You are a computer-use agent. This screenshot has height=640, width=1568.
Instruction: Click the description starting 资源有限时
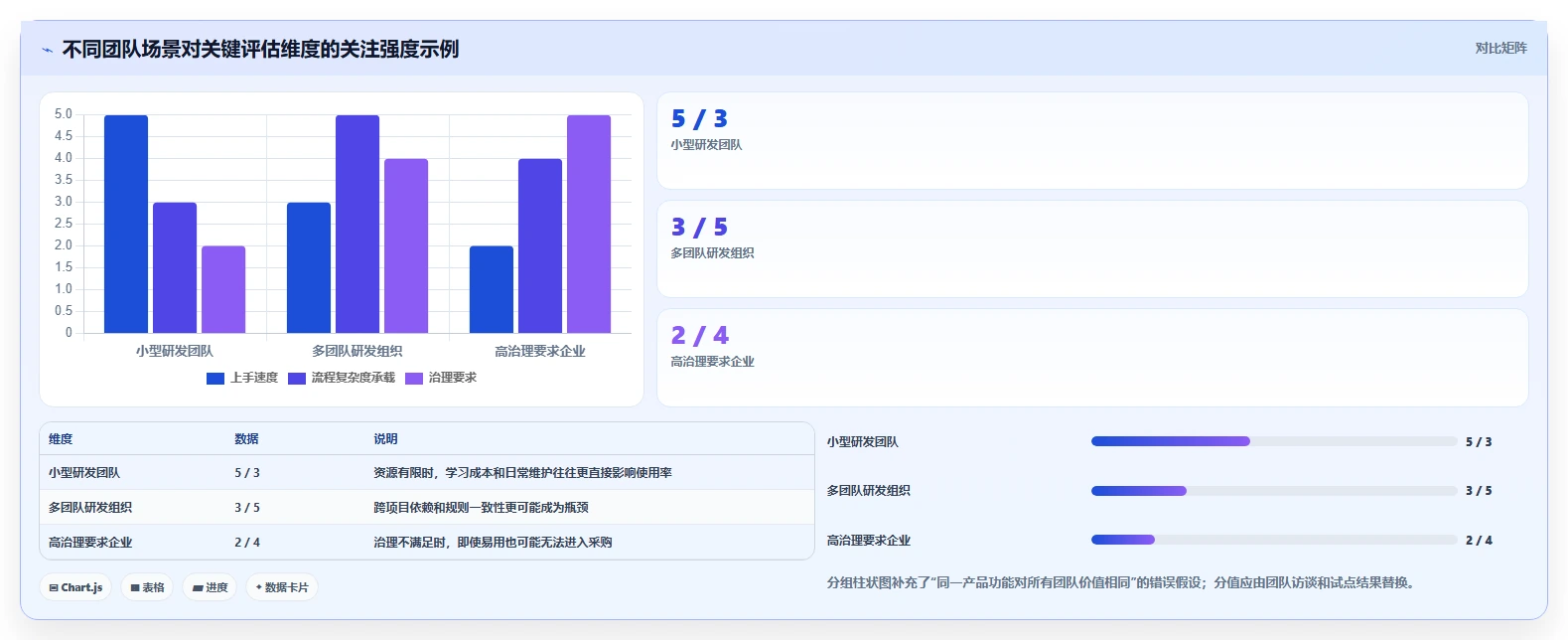(522, 473)
